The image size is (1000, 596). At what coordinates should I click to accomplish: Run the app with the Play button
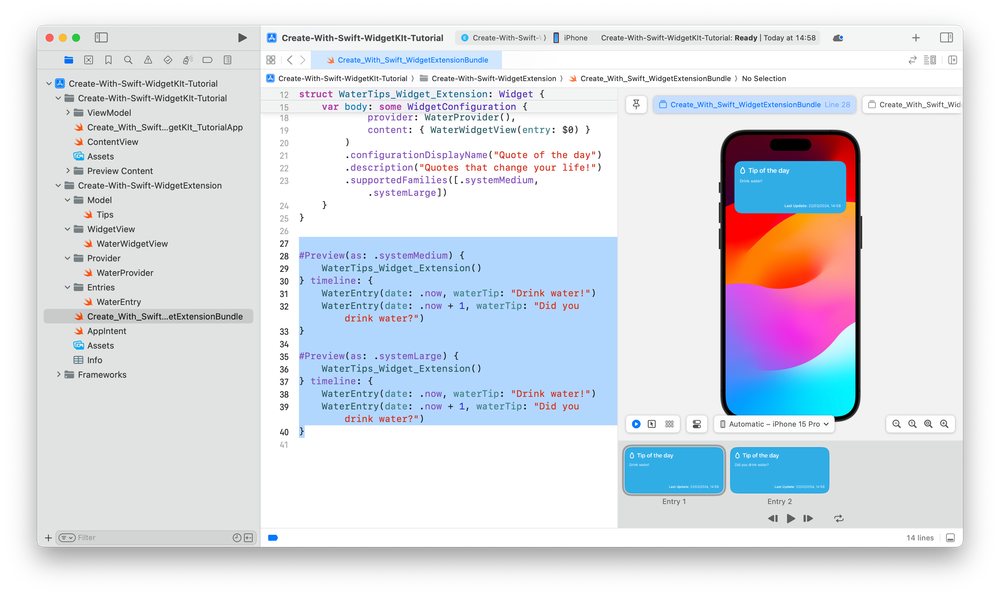point(241,37)
